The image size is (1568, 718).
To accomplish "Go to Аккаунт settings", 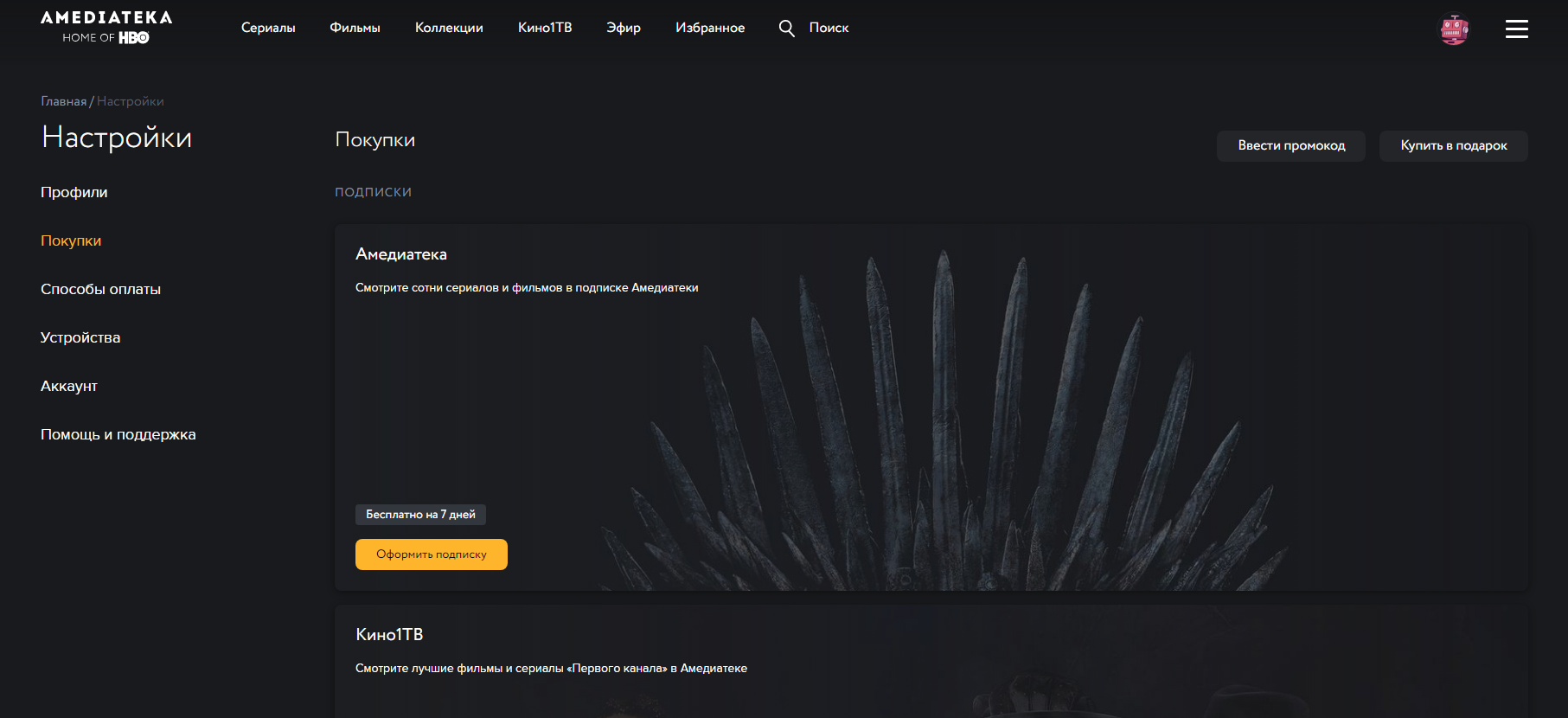I will pos(69,386).
